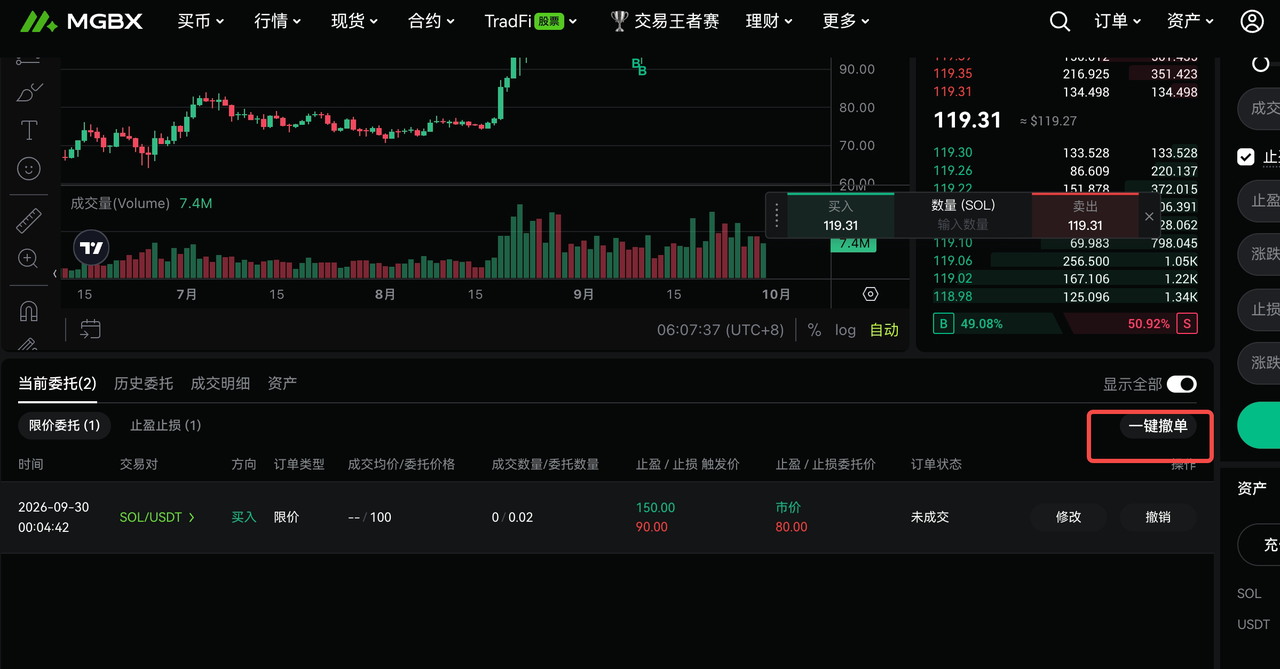Click the trophy 交易王者赛 link
The image size is (1280, 669).
[x=664, y=21]
